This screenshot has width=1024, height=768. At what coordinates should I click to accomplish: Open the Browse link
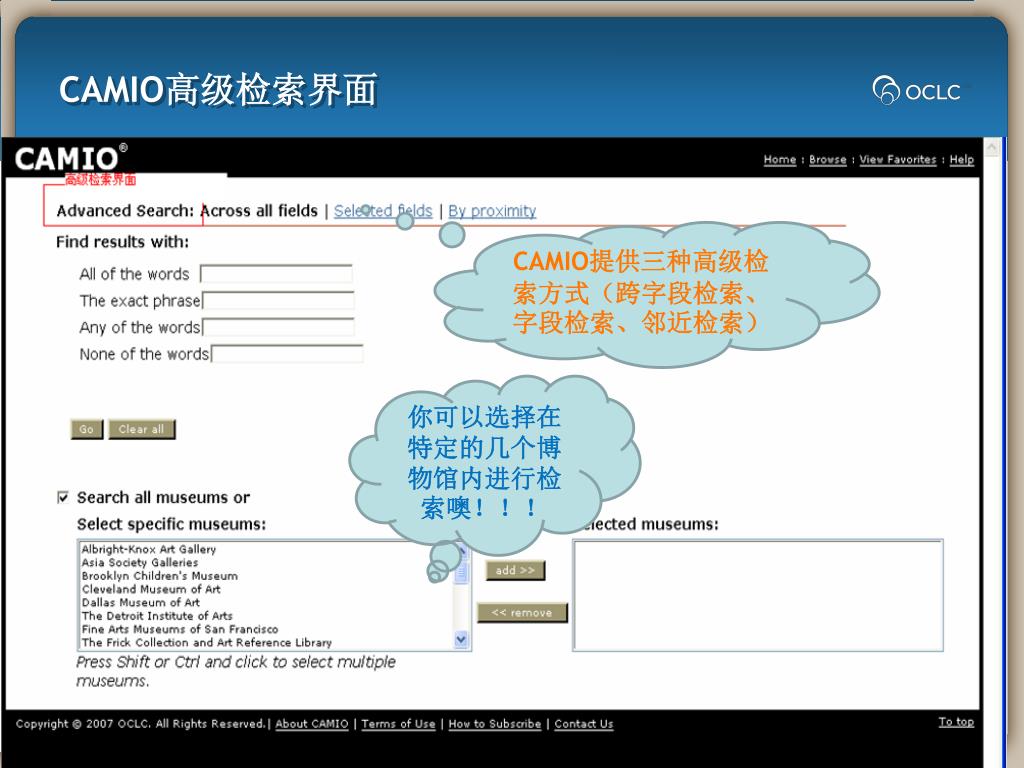(x=827, y=159)
